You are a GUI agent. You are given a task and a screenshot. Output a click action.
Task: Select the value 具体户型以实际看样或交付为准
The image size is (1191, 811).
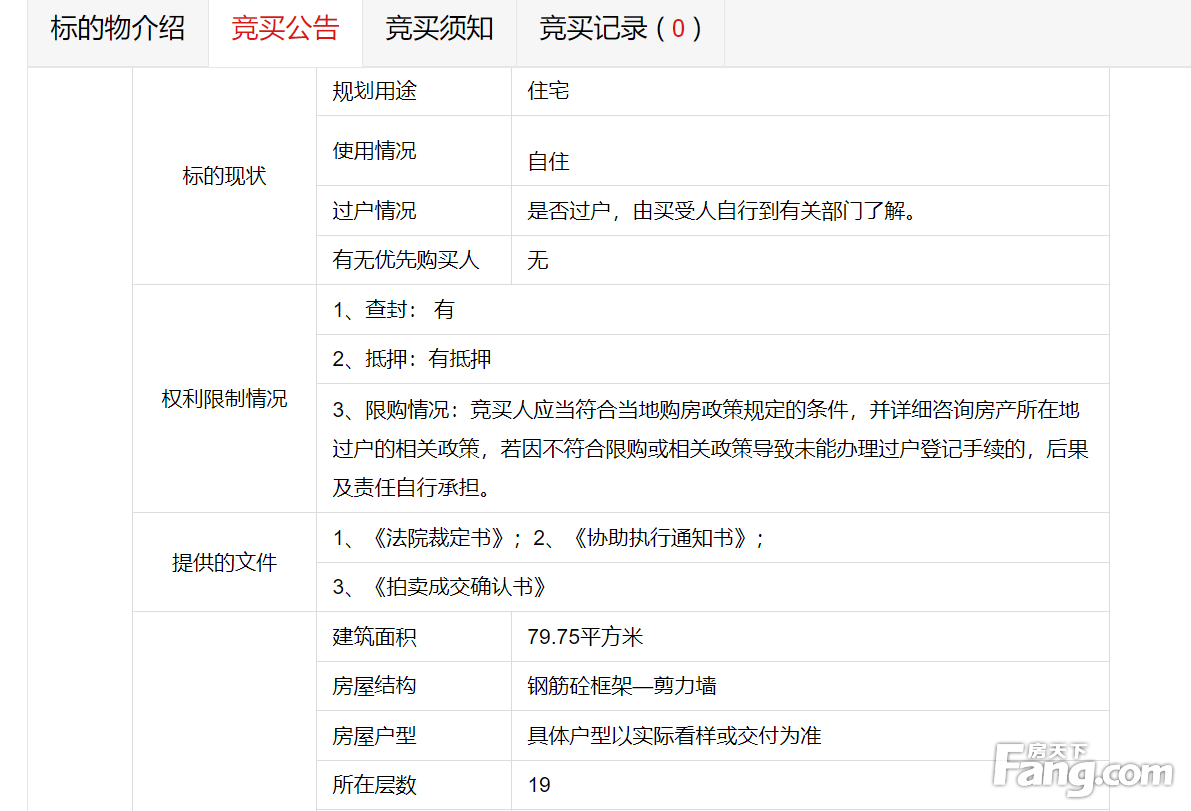coord(674,735)
